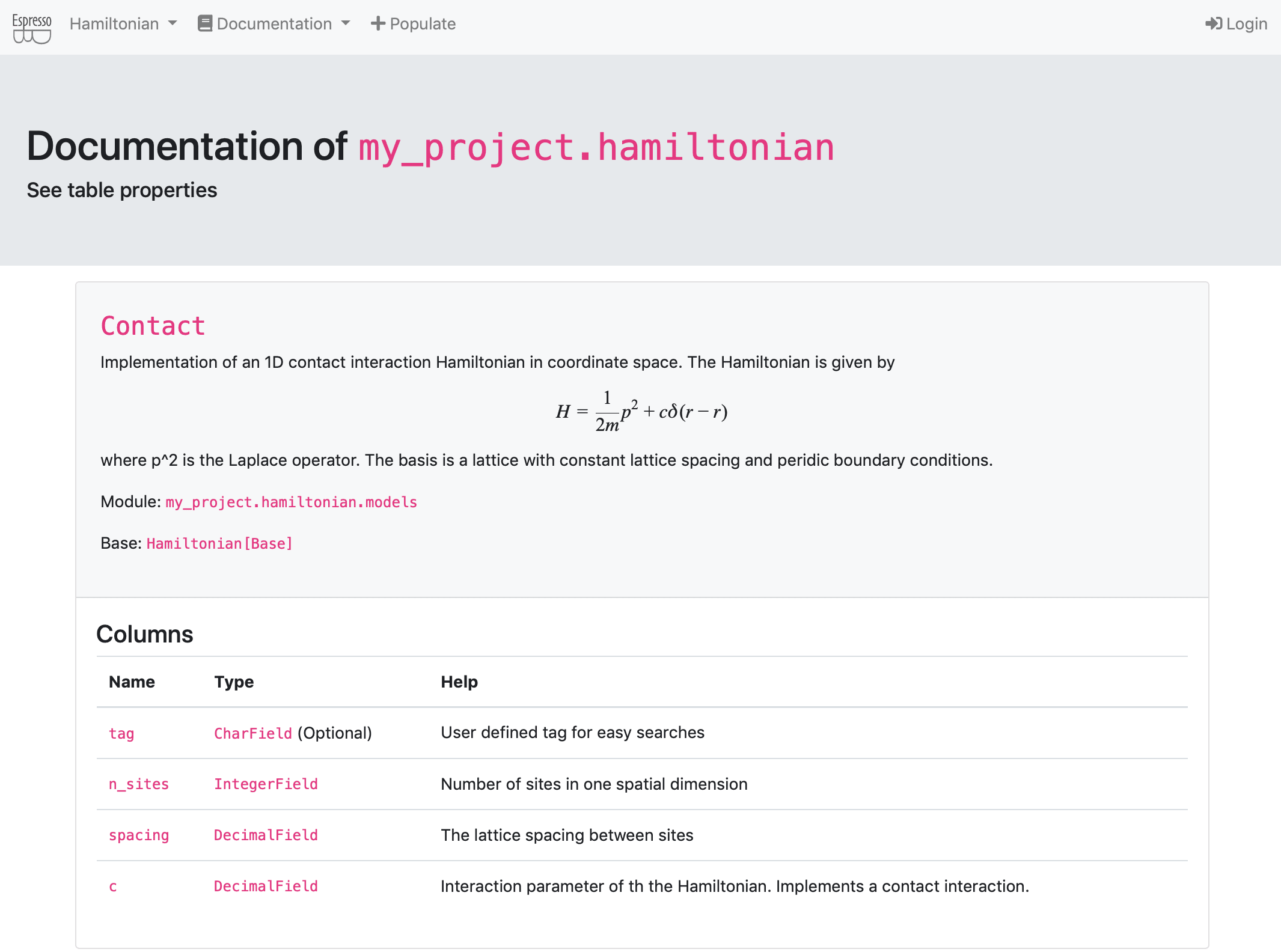This screenshot has height=952, width=1281.
Task: Open the IntegerField type link for n_sites
Action: pyautogui.click(x=266, y=784)
